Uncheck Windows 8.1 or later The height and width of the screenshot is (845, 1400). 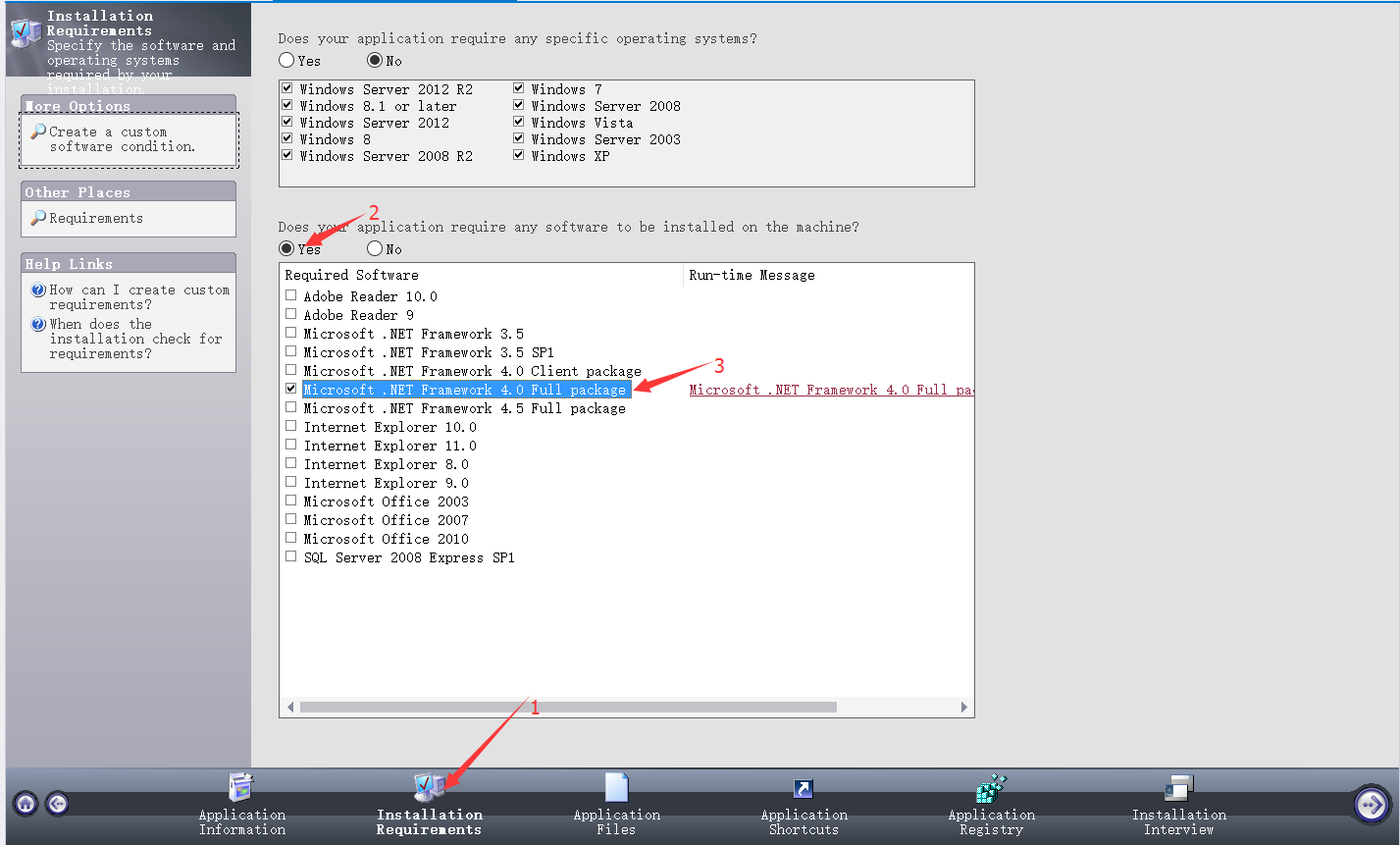click(287, 105)
